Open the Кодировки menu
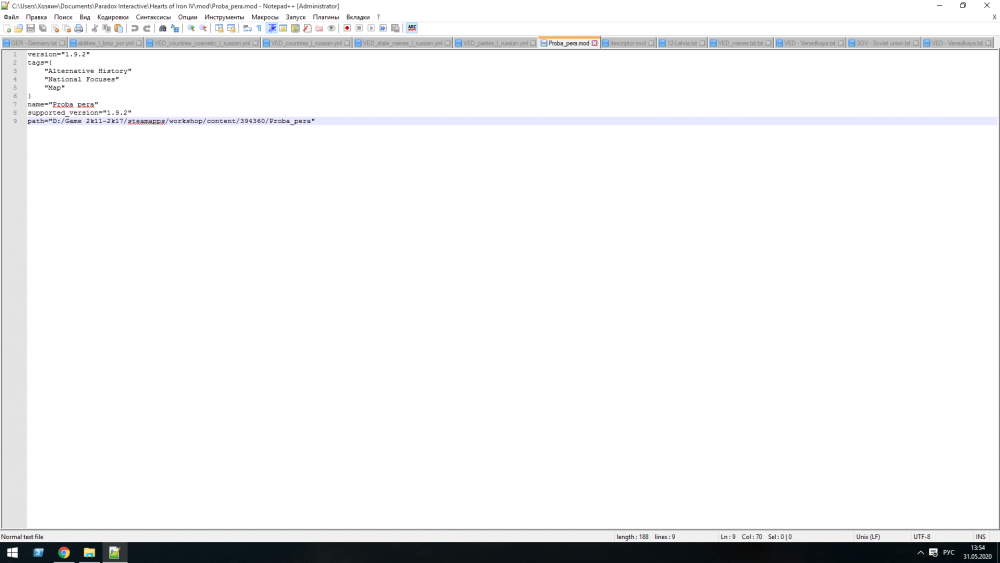 (113, 17)
